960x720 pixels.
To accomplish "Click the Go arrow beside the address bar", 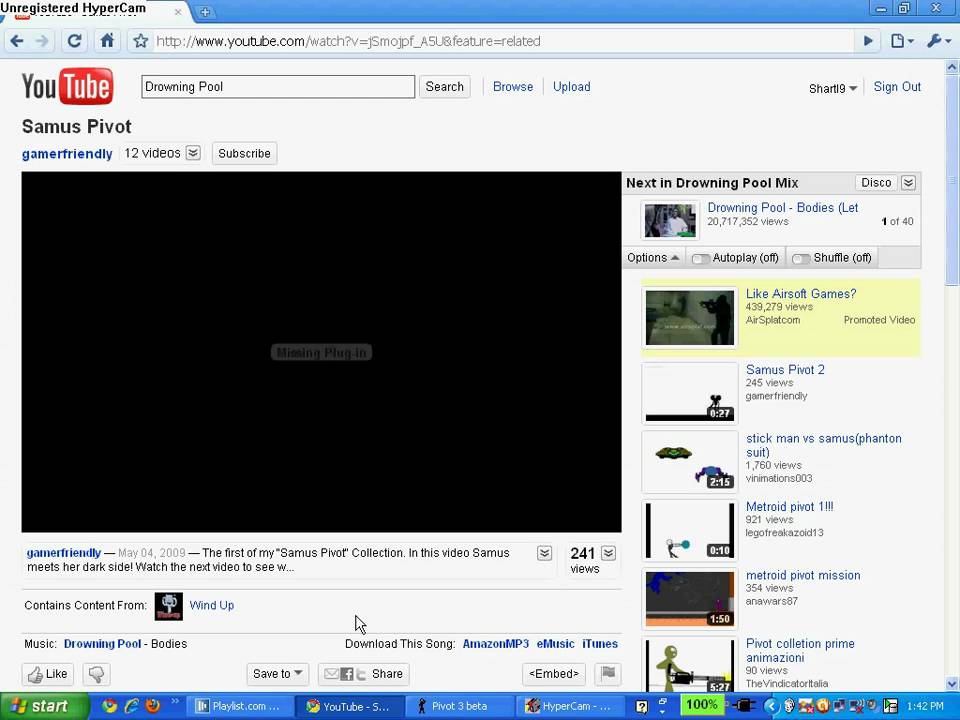I will (868, 41).
